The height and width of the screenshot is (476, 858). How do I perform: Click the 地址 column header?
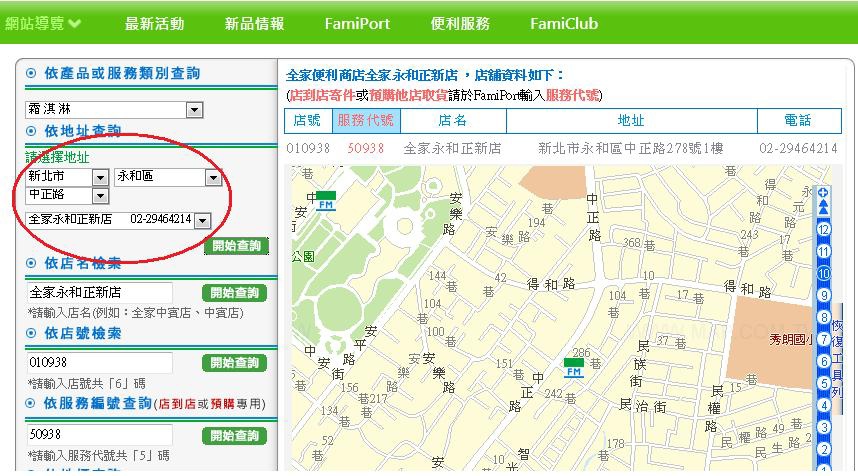click(x=631, y=120)
